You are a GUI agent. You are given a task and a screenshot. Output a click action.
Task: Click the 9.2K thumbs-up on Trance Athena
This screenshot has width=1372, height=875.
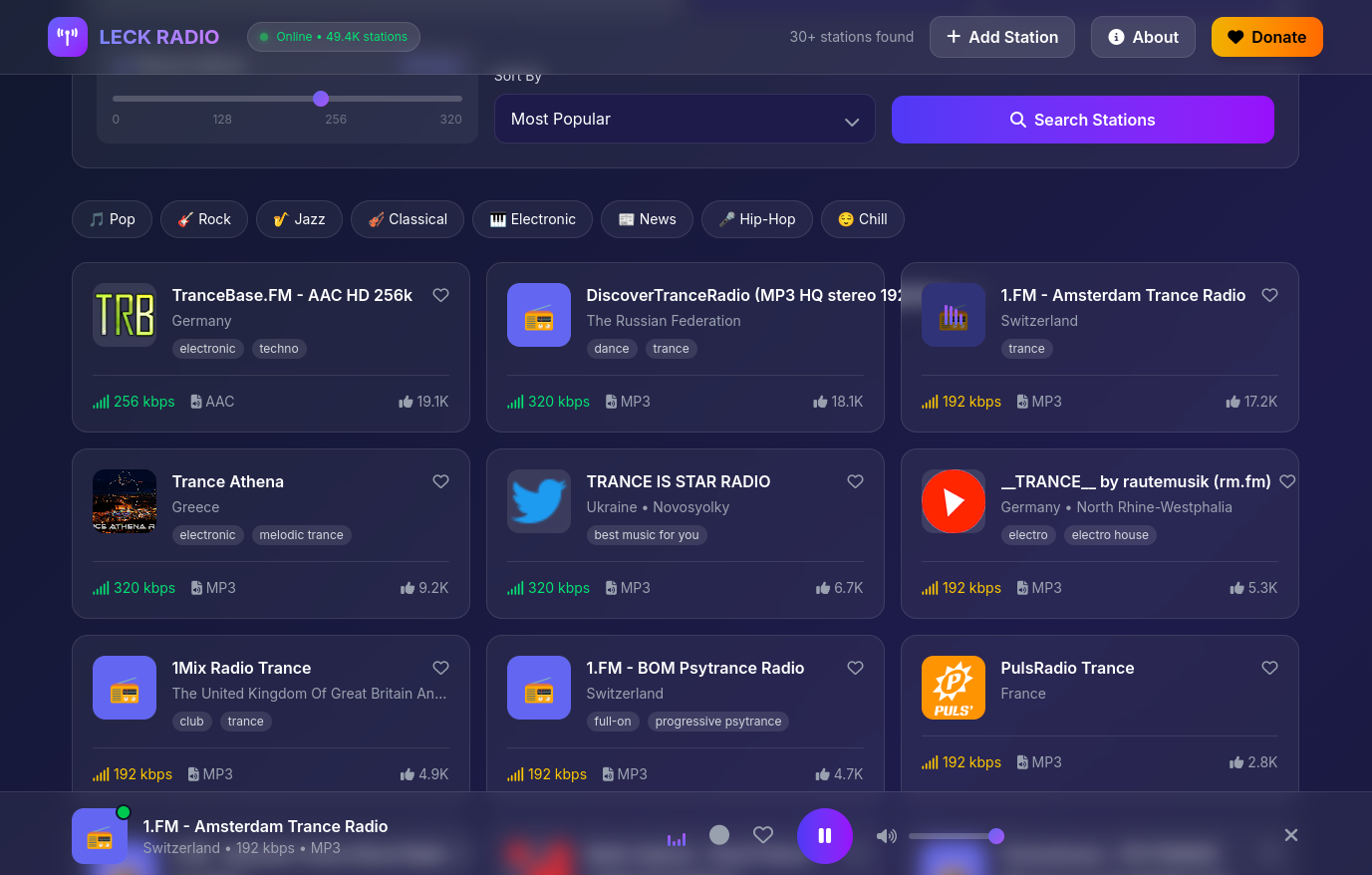click(x=424, y=588)
